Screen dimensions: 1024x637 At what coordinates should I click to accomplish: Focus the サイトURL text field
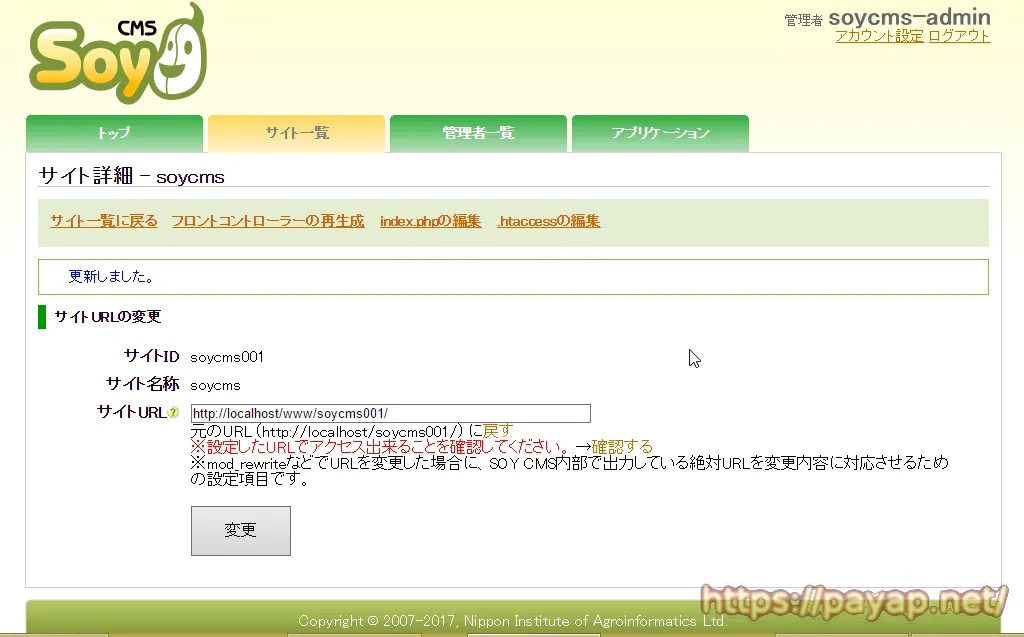(390, 414)
